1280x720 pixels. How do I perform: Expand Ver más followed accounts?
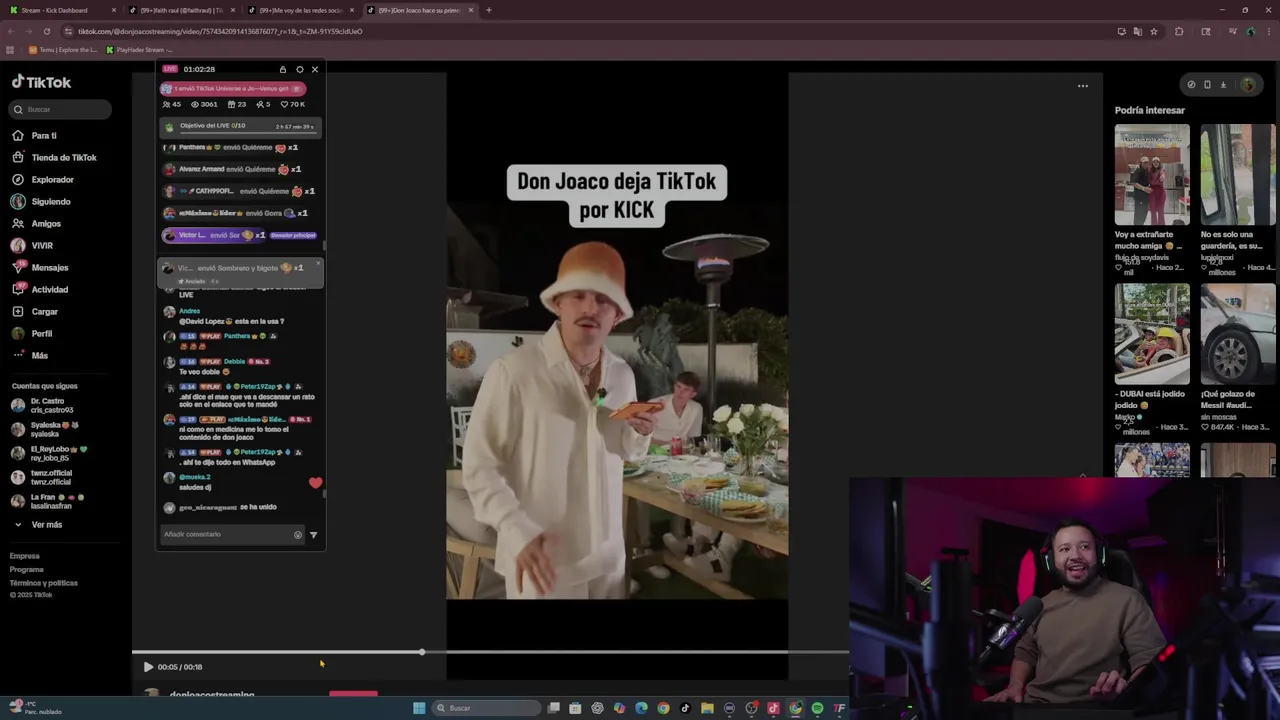(x=38, y=524)
